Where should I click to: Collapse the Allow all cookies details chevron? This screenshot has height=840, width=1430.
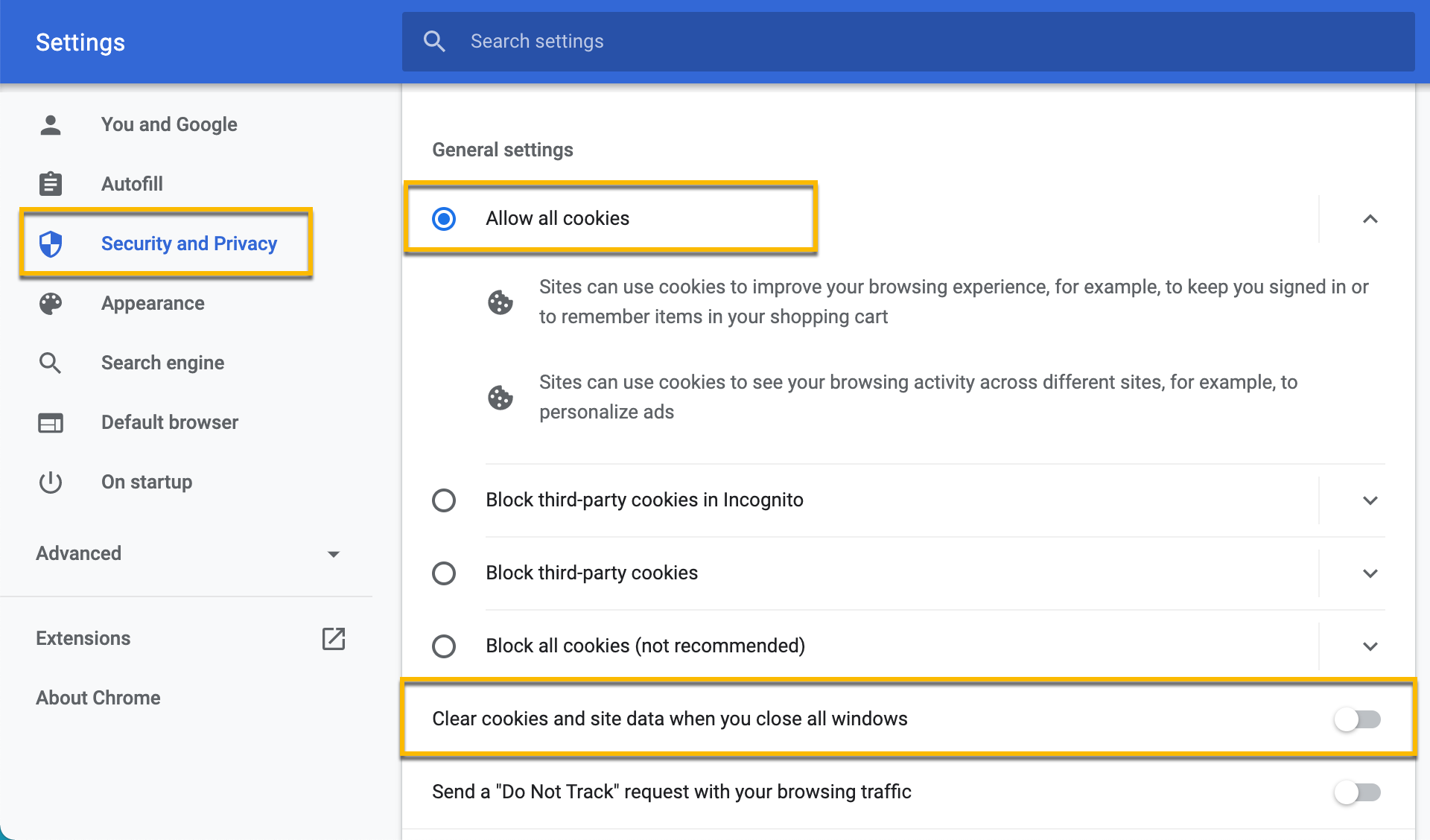coord(1370,218)
